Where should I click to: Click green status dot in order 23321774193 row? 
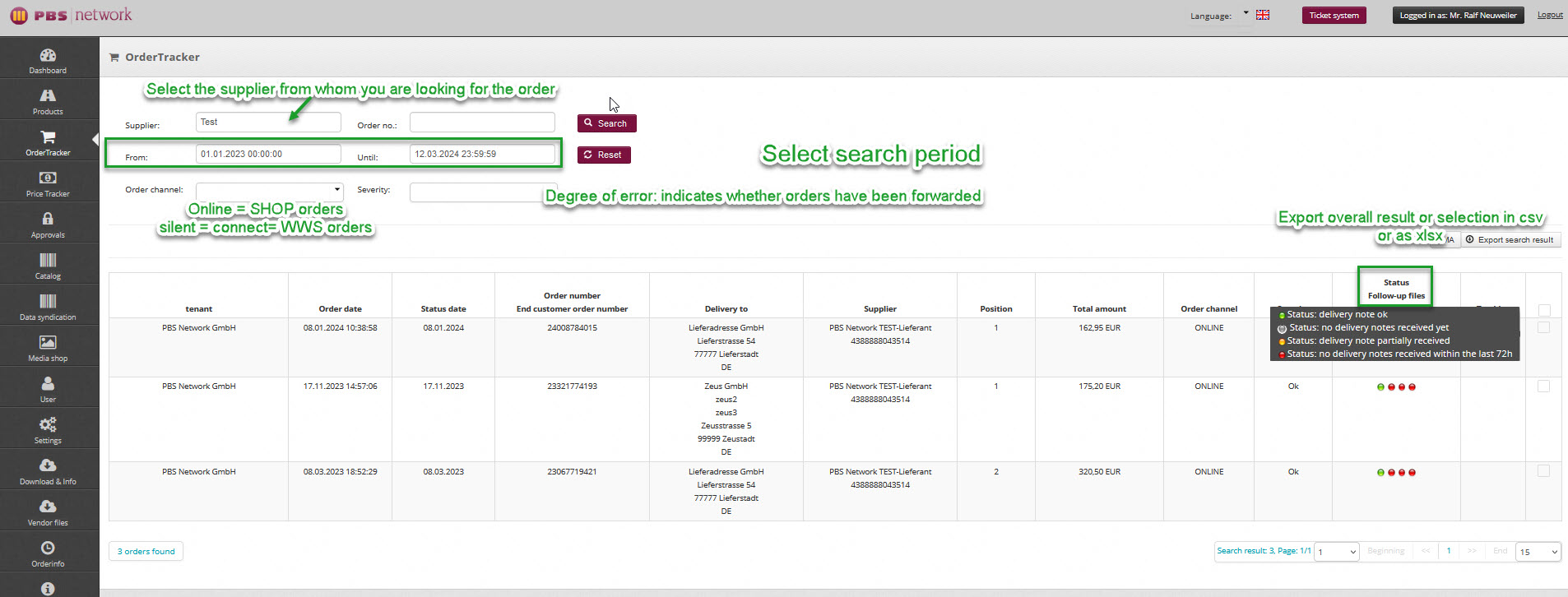coord(1380,387)
